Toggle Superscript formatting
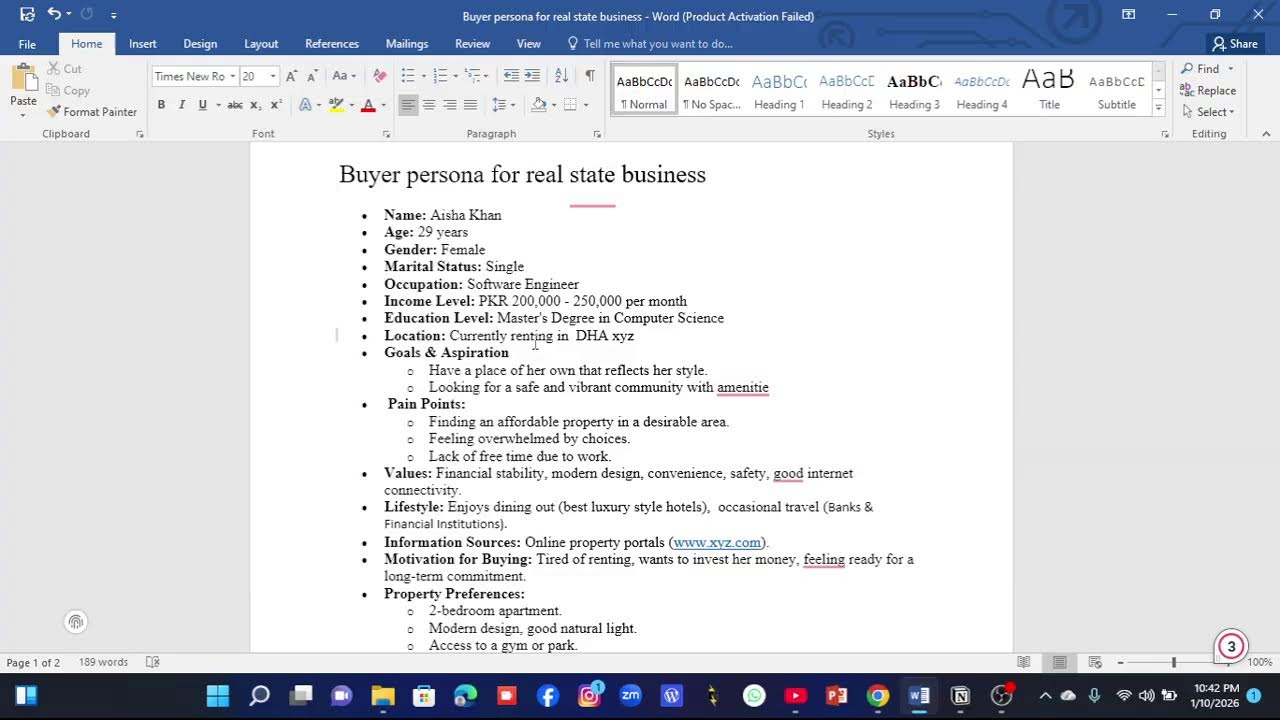Screen dimensions: 1280x720 277,105
